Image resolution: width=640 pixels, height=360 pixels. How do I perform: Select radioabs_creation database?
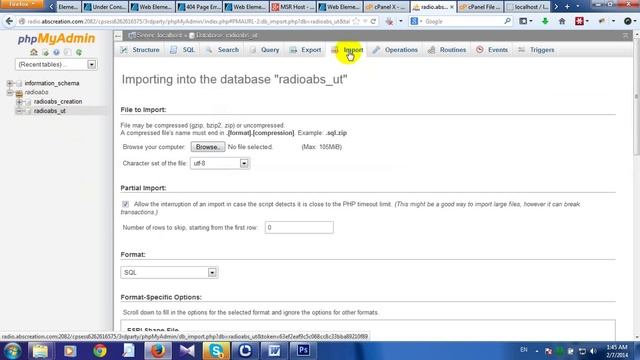[58, 102]
